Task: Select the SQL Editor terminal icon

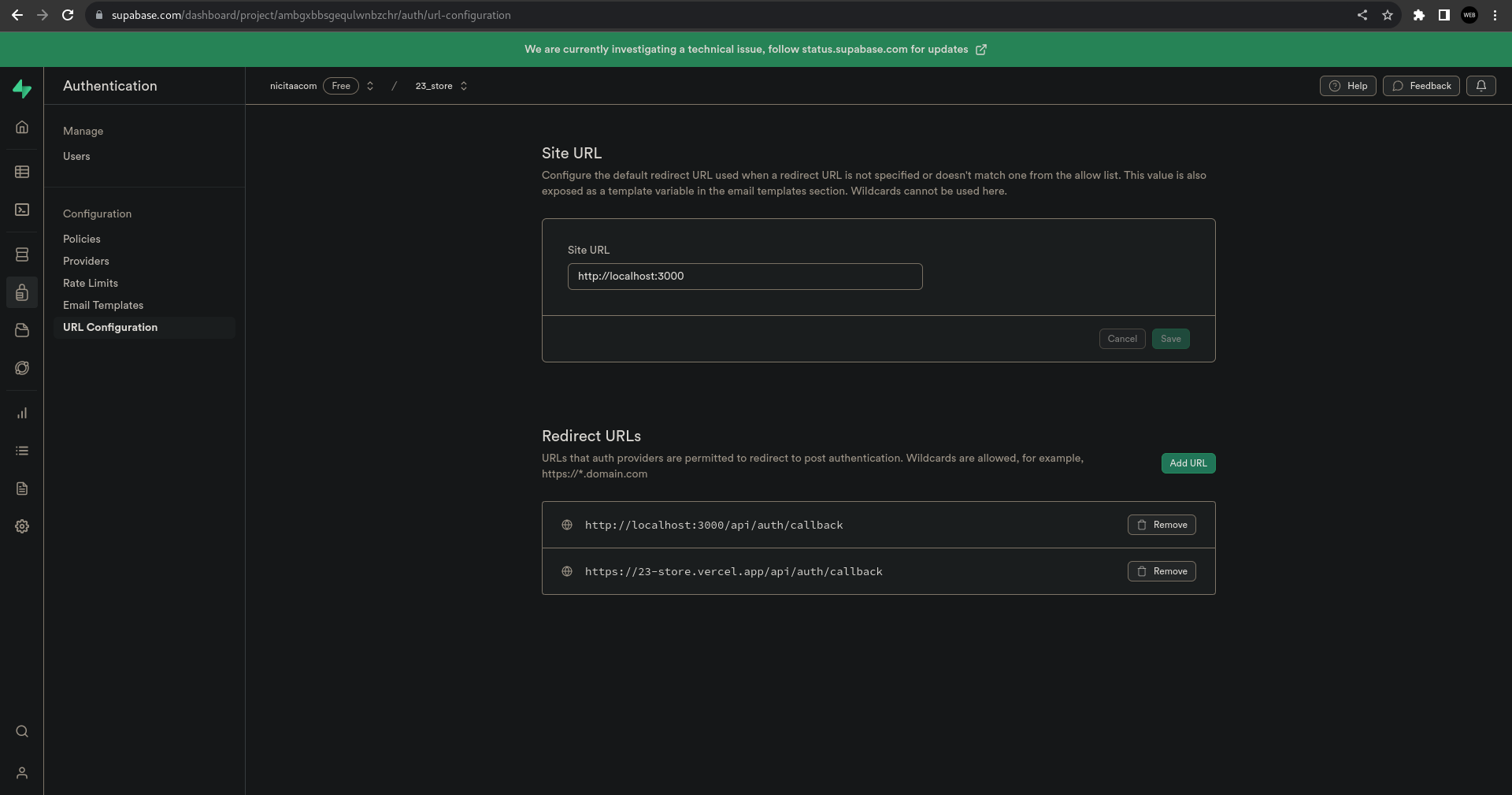Action: click(x=22, y=210)
